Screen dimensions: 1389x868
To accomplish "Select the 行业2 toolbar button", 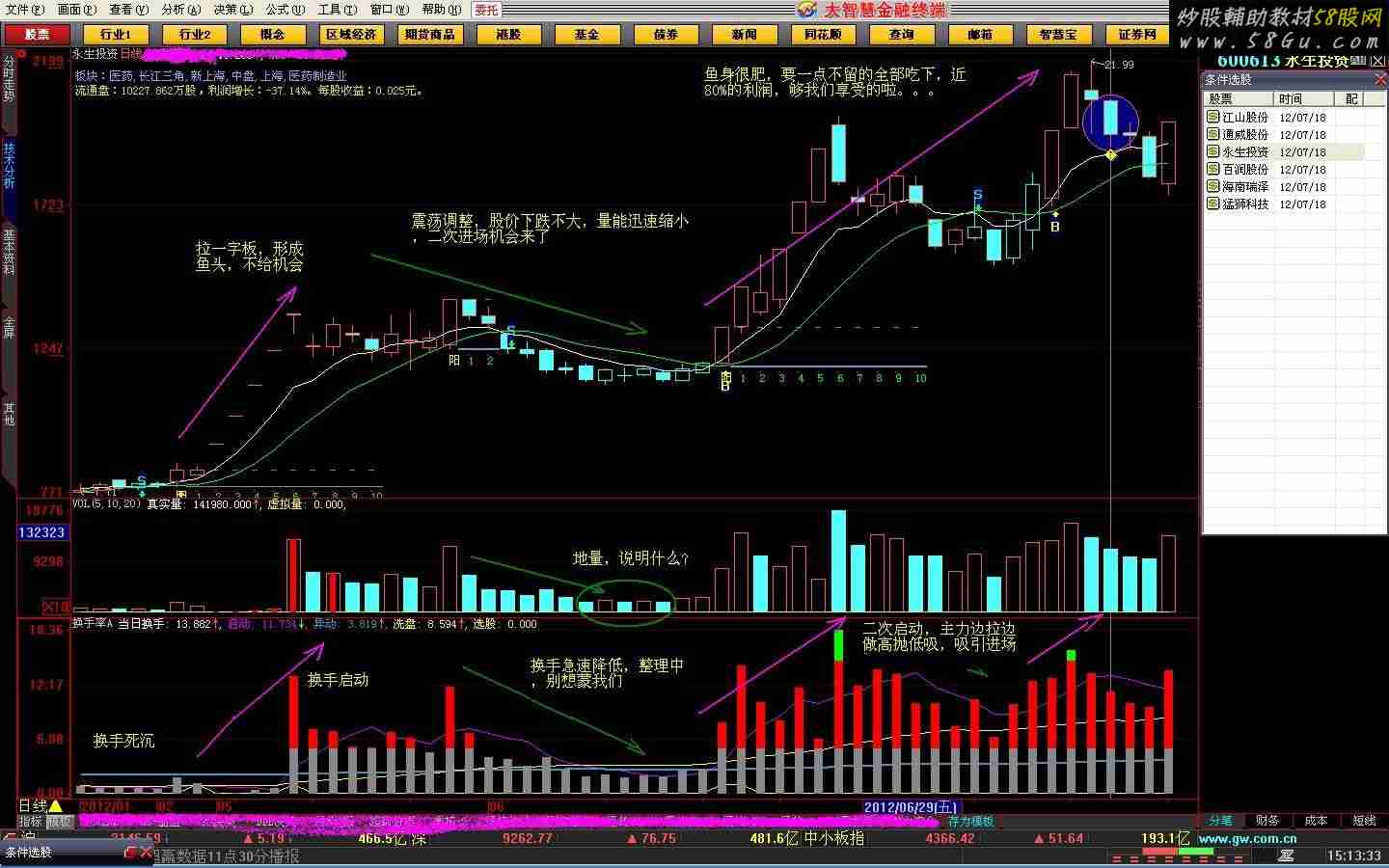I will pyautogui.click(x=194, y=35).
